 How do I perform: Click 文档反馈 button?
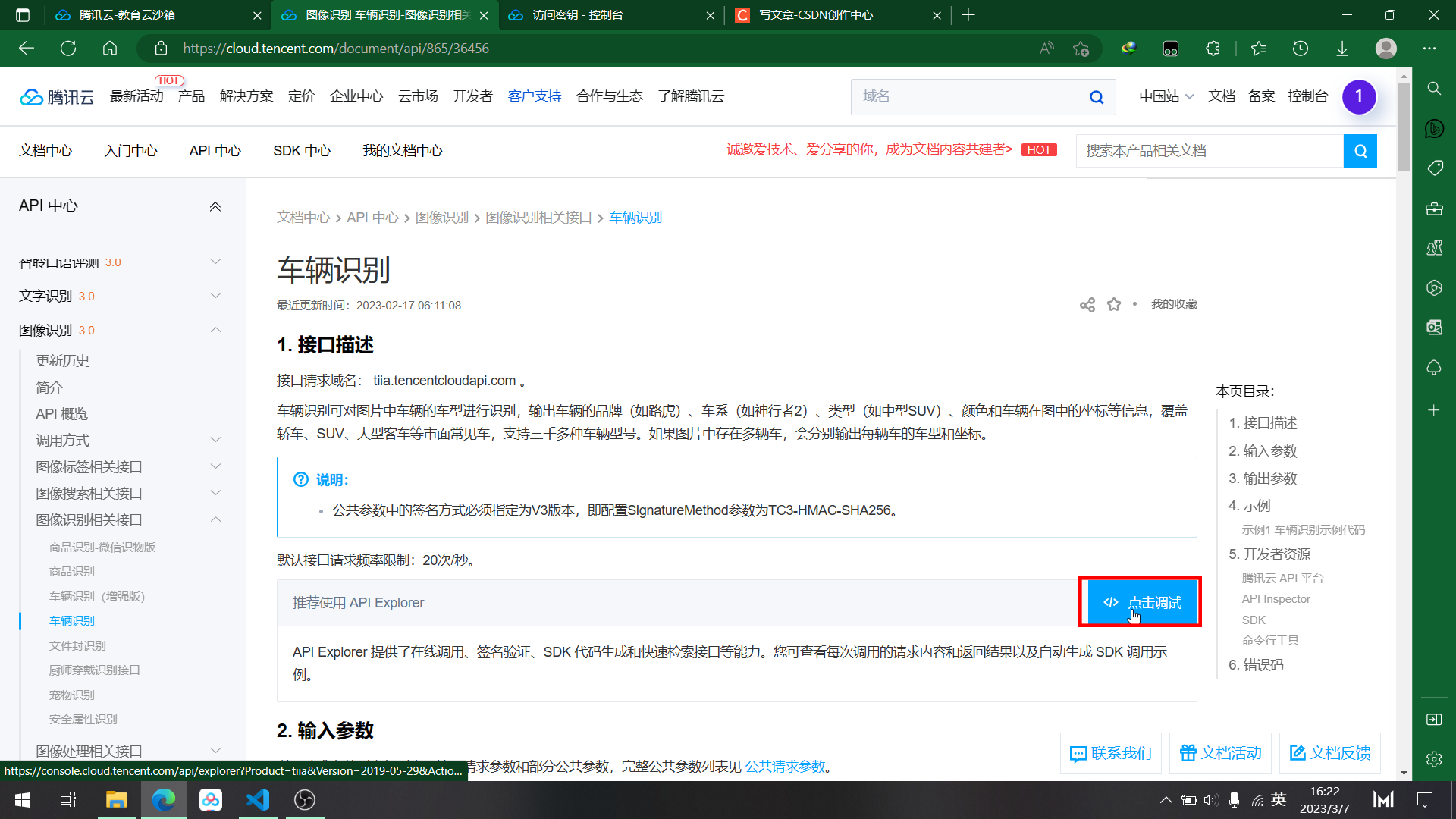click(x=1330, y=753)
